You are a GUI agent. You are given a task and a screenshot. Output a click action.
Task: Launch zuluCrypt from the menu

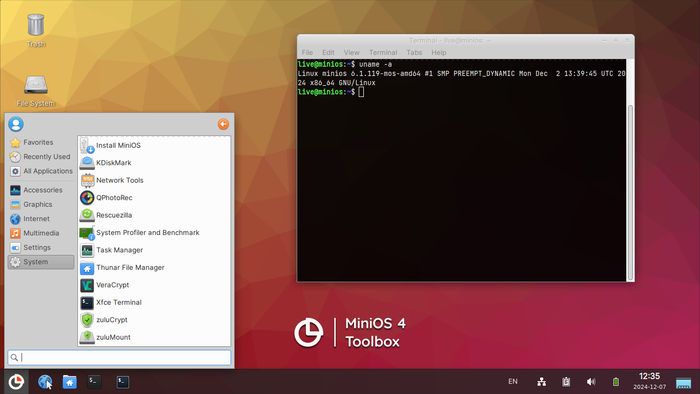[x=154, y=319]
